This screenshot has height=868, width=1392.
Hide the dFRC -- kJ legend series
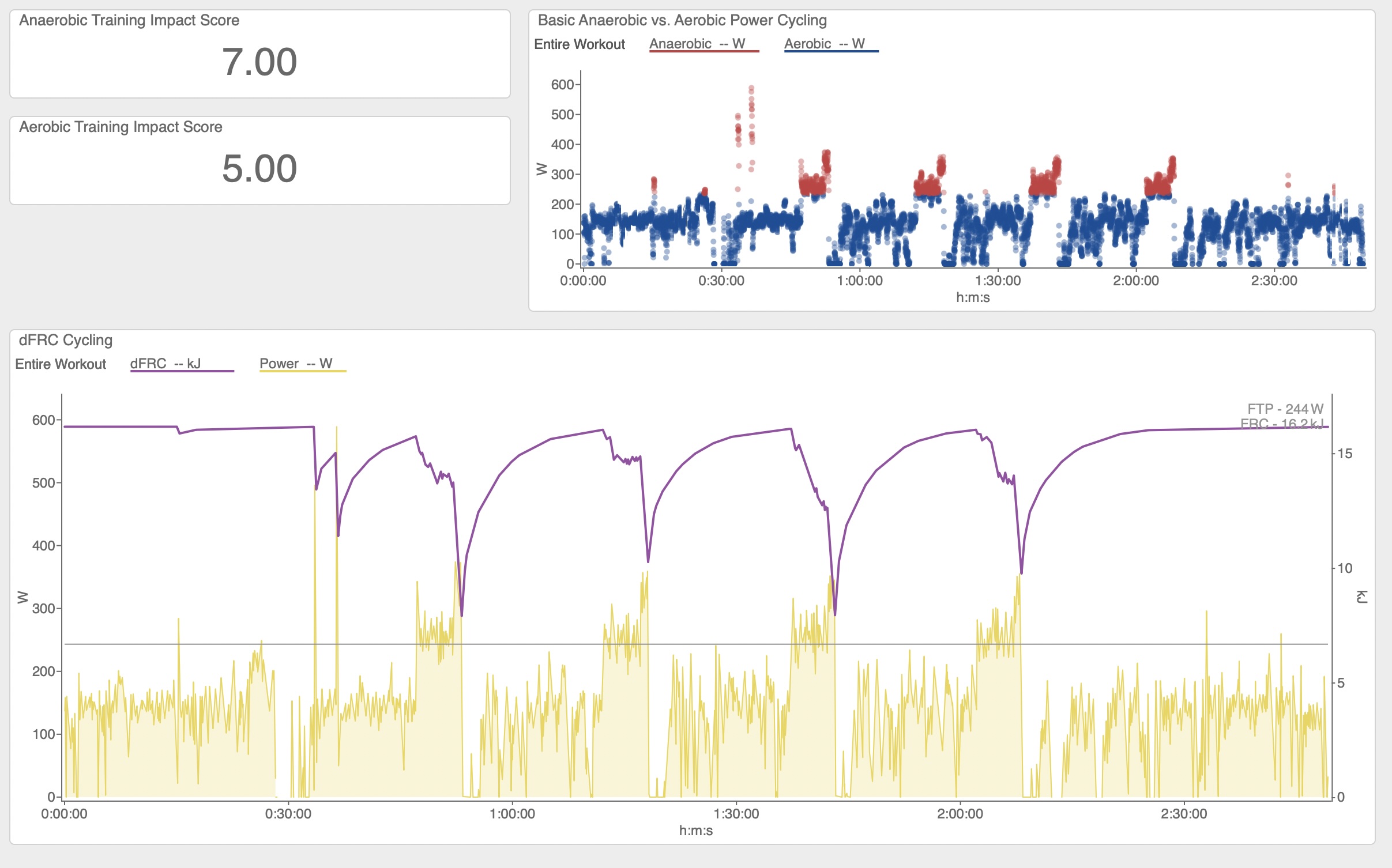pyautogui.click(x=165, y=364)
